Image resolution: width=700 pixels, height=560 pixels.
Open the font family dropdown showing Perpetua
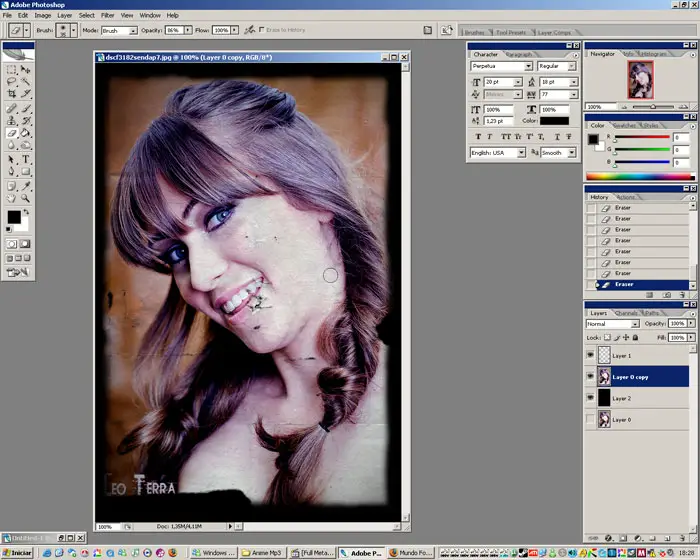[x=499, y=67]
